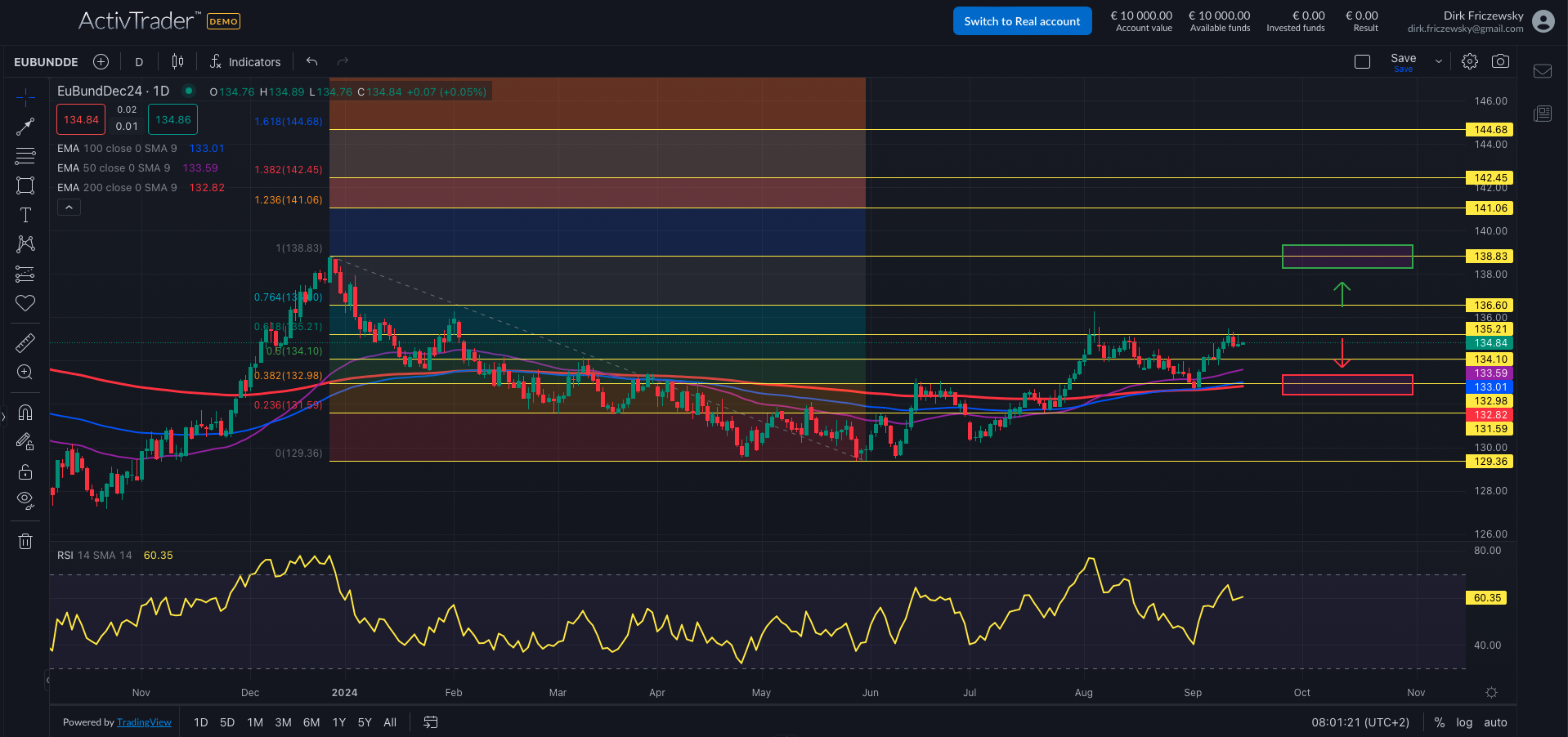This screenshot has width=1568, height=737.
Task: Open chart settings gear icon
Action: click(1469, 61)
